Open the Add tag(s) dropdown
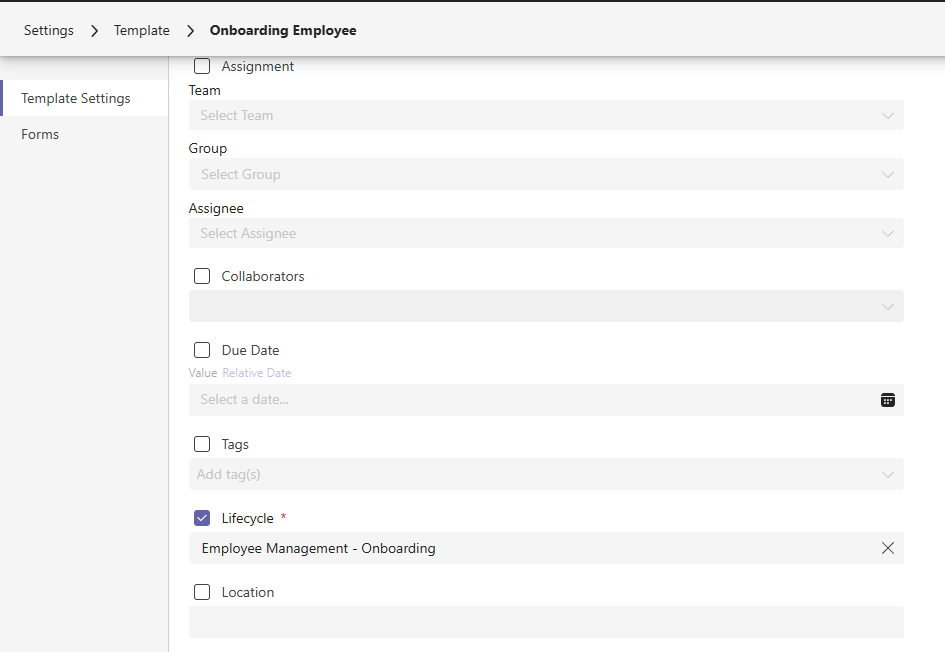The image size is (945, 652). click(545, 474)
